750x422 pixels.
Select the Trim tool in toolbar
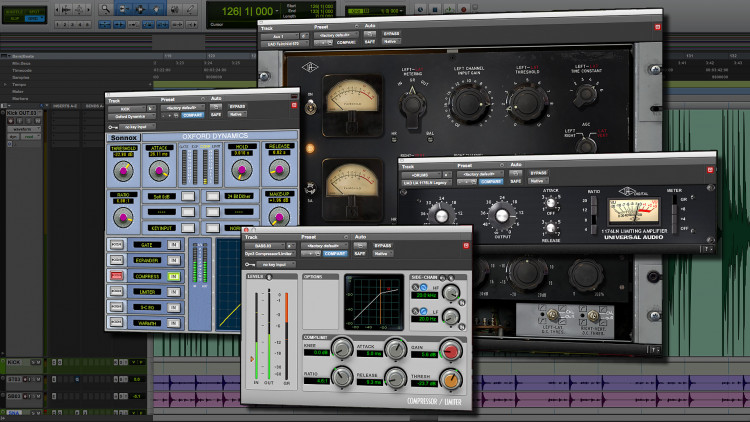123,9
